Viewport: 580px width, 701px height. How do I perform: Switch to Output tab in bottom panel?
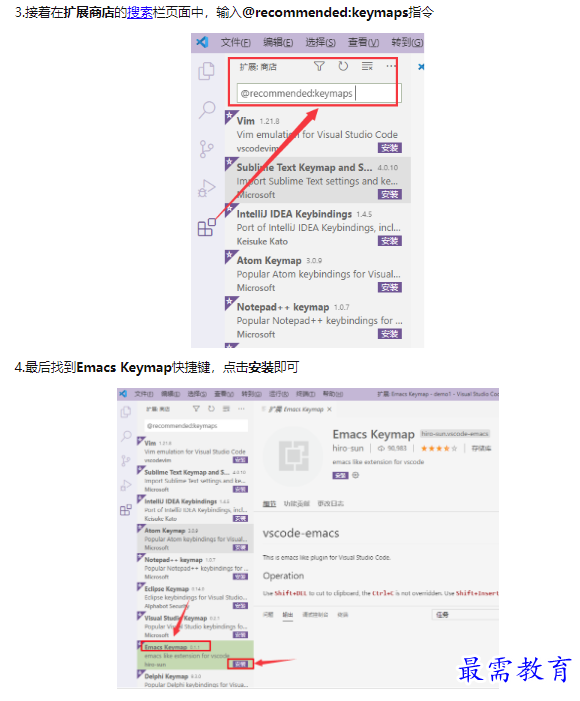288,615
